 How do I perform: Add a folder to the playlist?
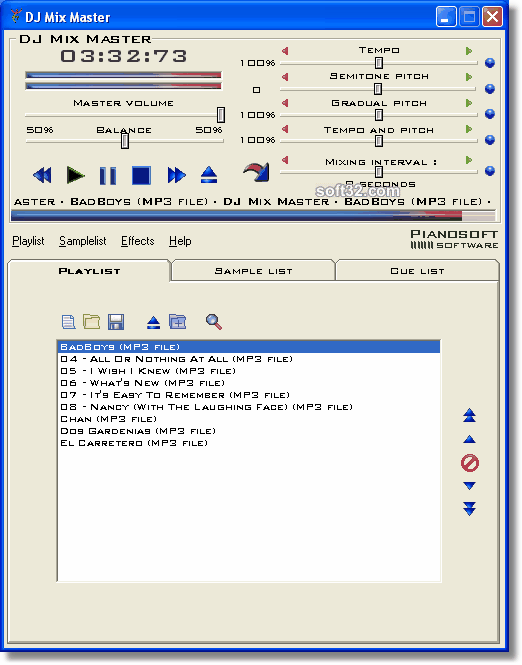(x=178, y=322)
